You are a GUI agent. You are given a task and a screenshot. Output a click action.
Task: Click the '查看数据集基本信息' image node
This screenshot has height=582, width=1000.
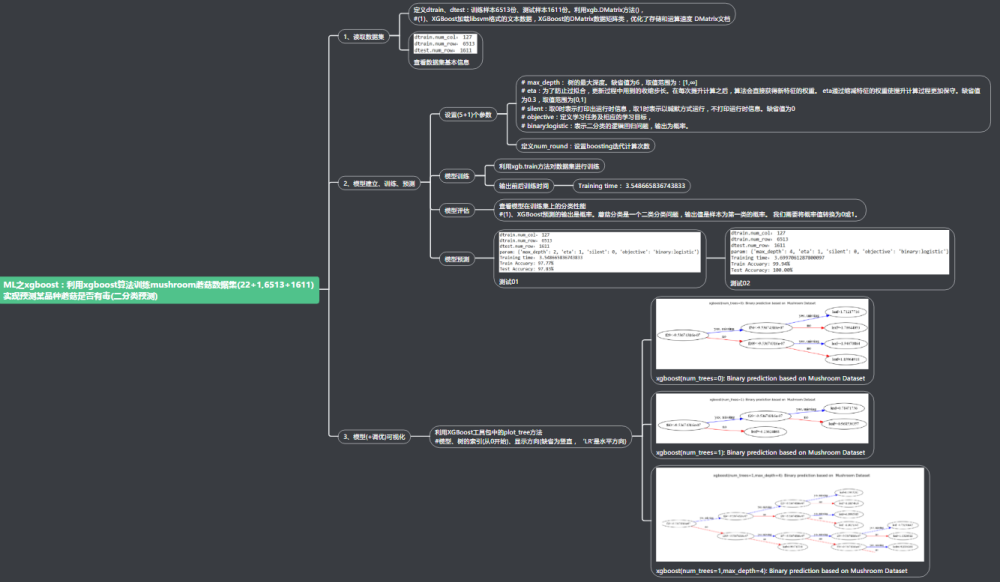coord(445,50)
